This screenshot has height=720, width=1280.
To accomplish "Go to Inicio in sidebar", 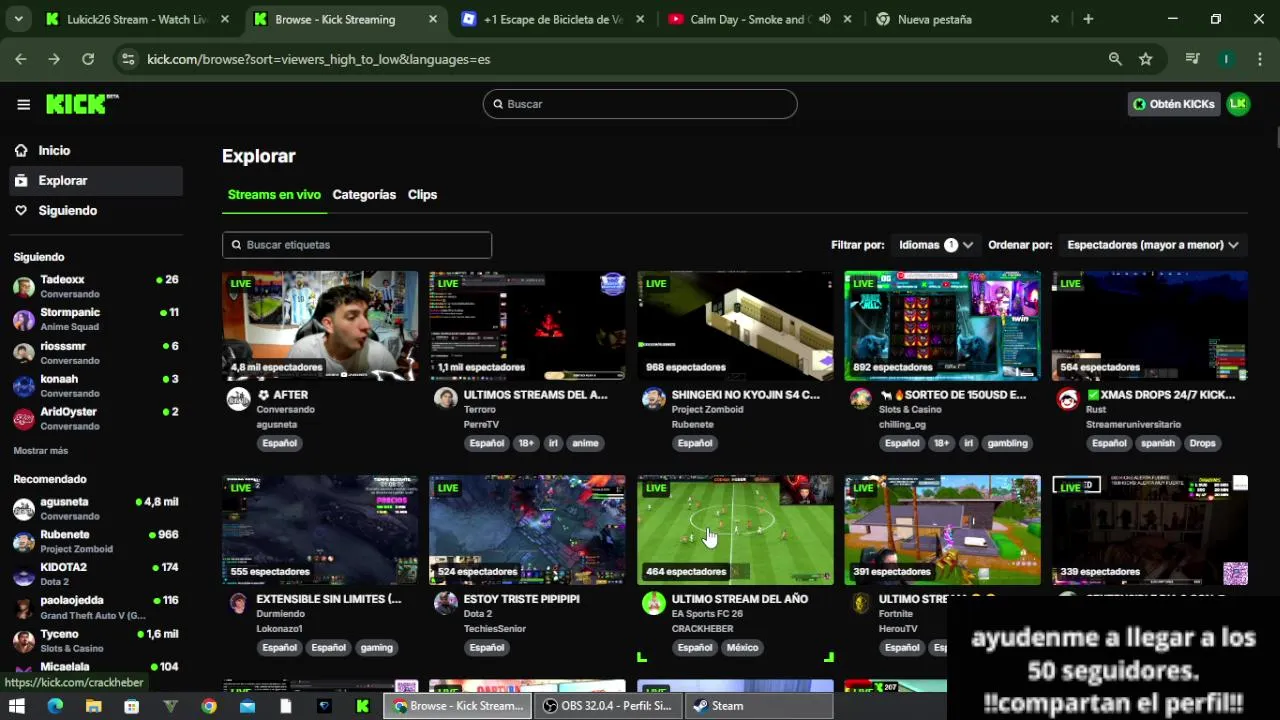I will 96,150.
